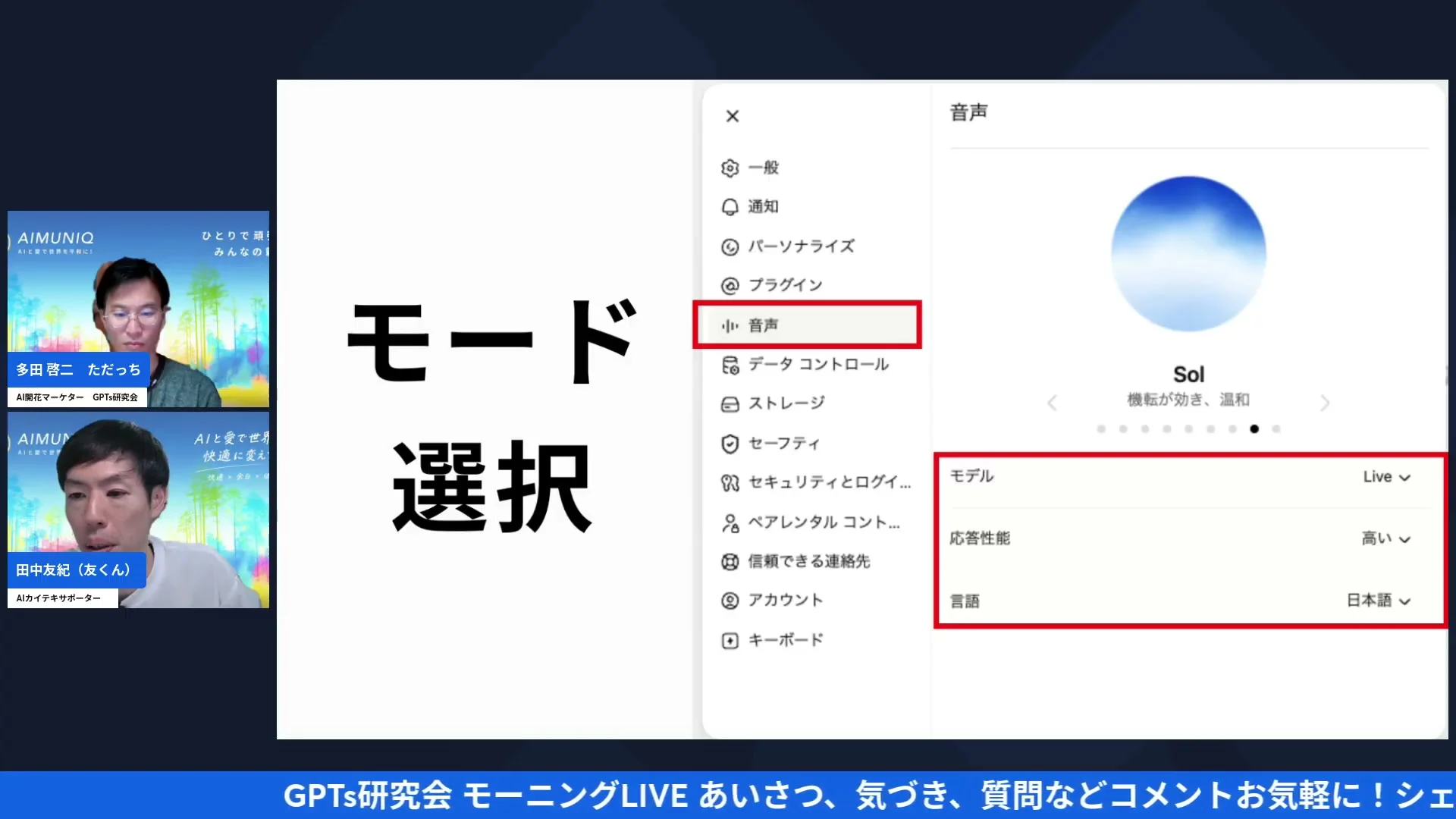The image size is (1456, 819).
Task: Click the storage icon beside ストレージ
Action: (x=730, y=404)
